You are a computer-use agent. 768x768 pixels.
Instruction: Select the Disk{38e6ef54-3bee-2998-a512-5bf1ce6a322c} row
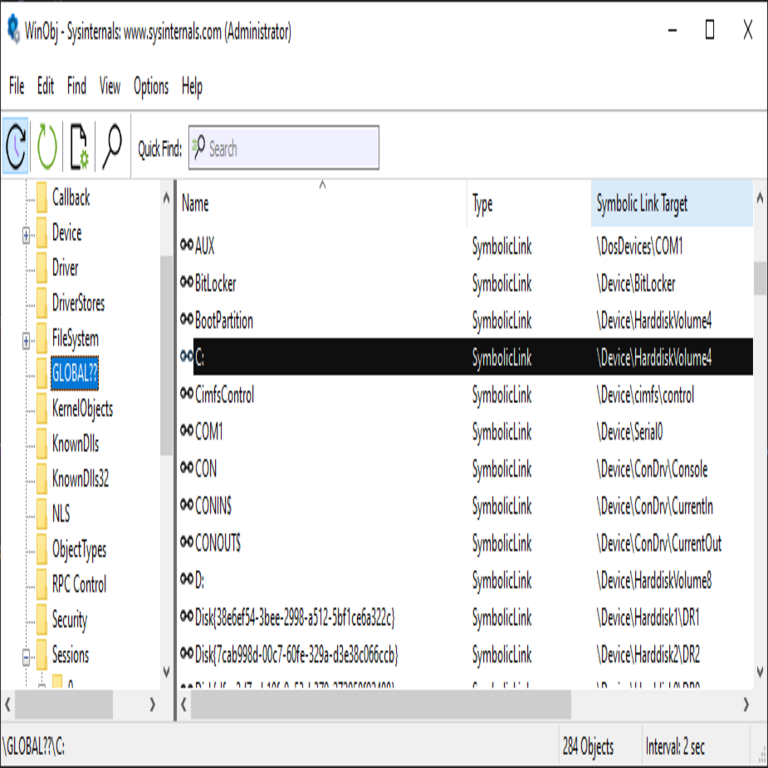point(465,617)
